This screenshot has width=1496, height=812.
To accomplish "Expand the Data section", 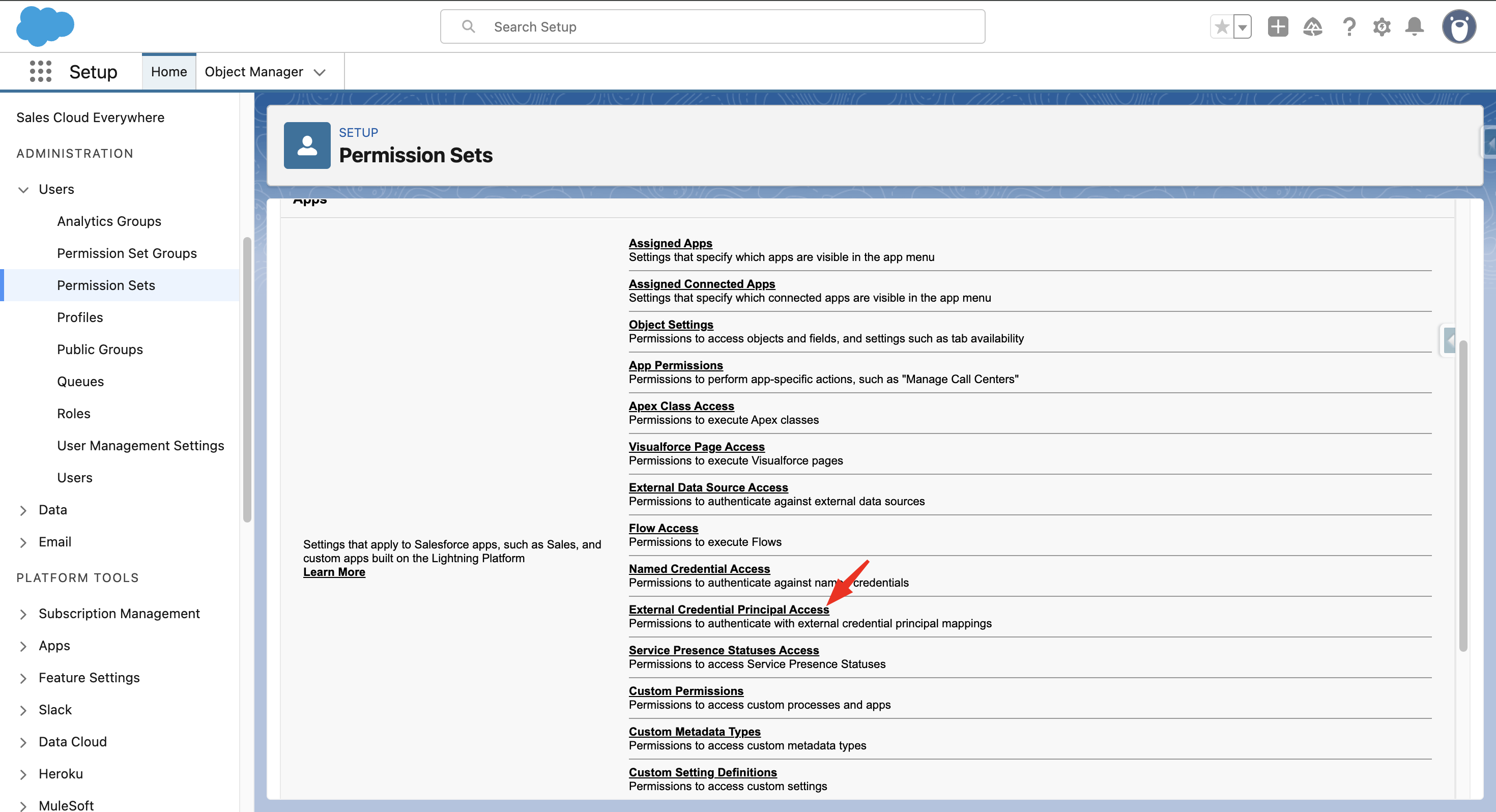I will point(23,510).
